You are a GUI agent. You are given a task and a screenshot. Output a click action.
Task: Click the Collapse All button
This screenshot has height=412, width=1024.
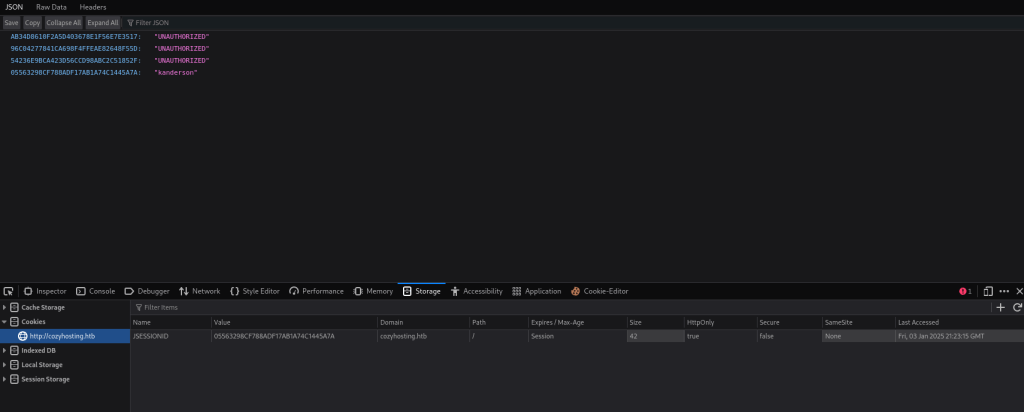pos(64,22)
